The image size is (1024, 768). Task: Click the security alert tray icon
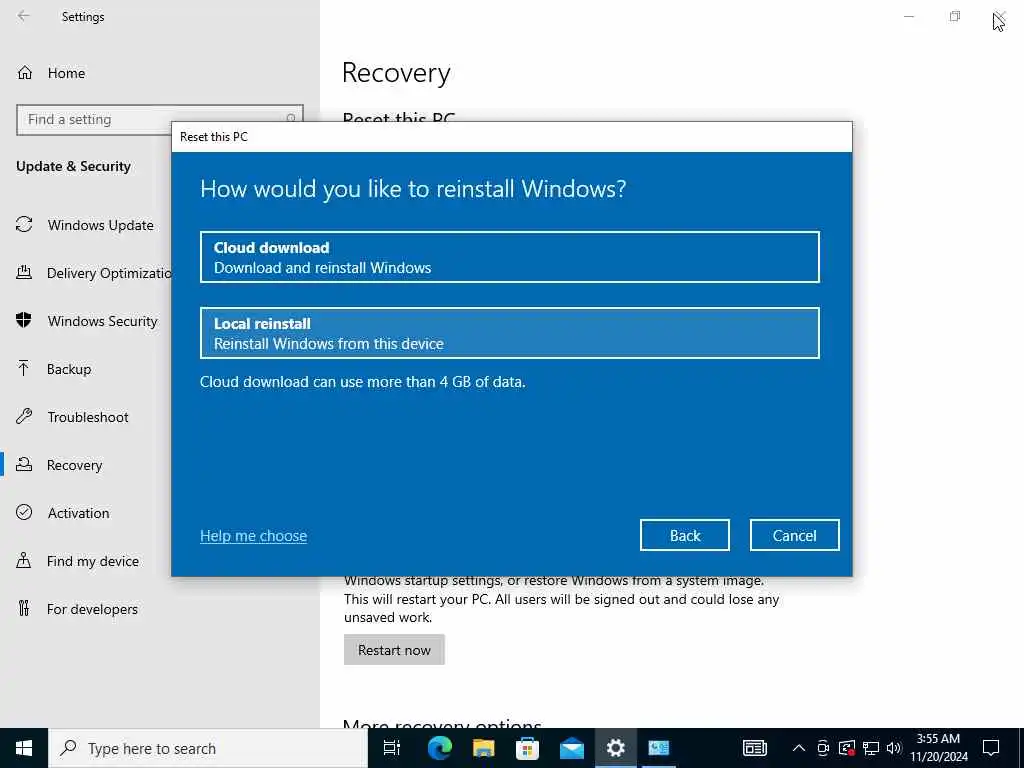pyautogui.click(x=846, y=748)
